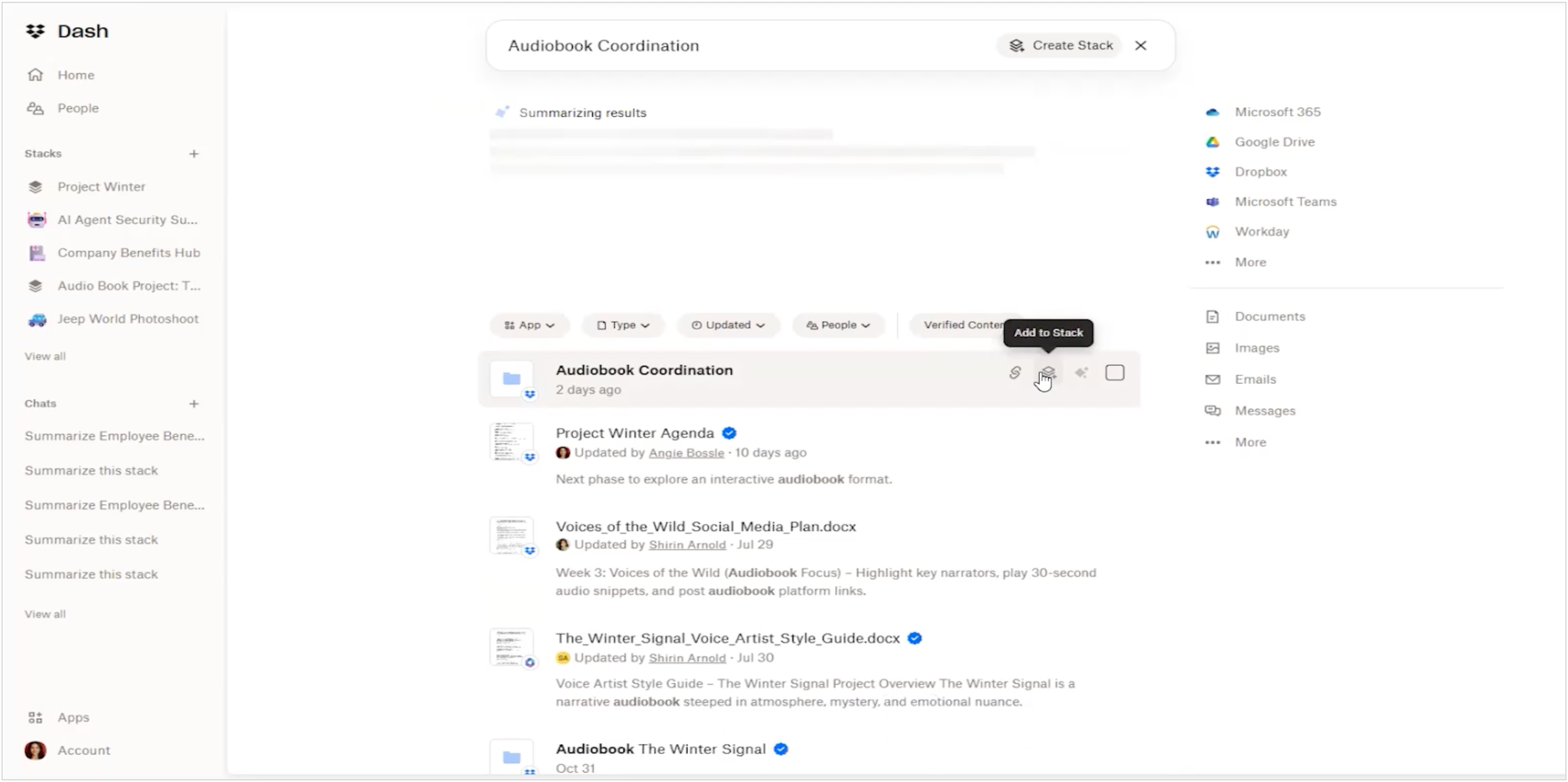Expand the Type filter dropdown
The image size is (1568, 782).
click(623, 325)
